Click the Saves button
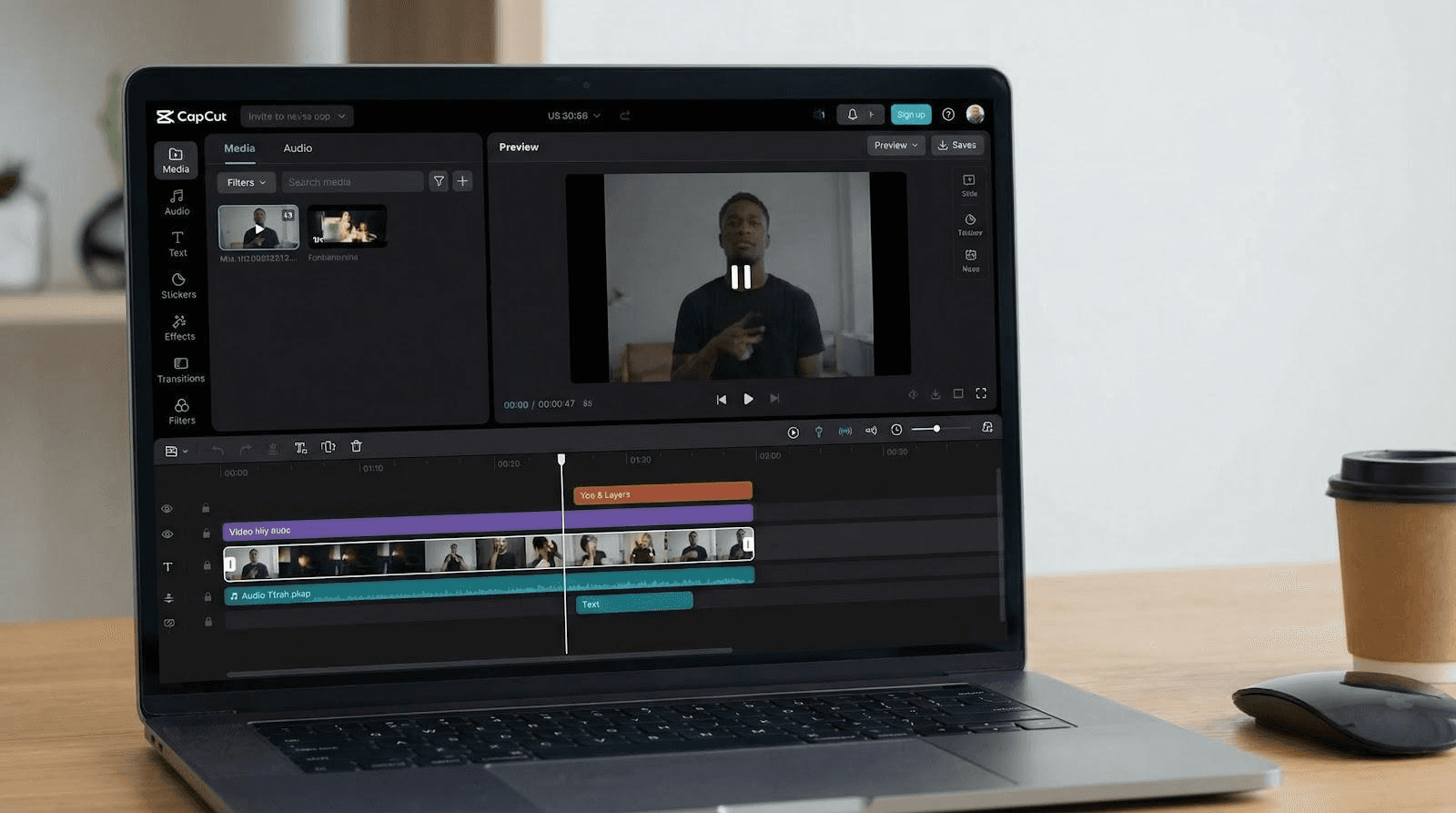 pyautogui.click(x=956, y=146)
